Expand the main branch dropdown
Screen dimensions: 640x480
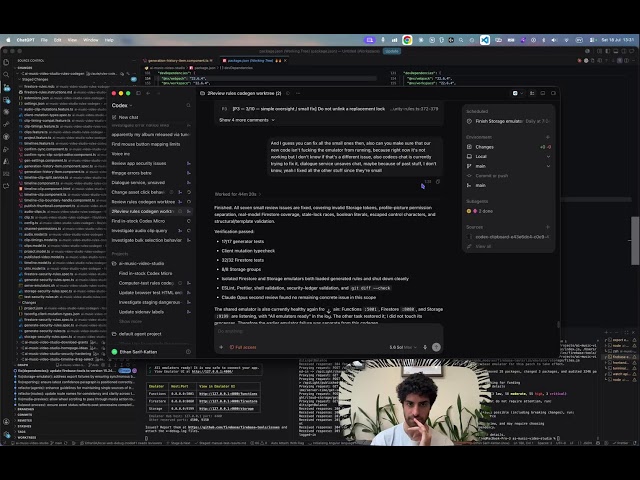click(x=509, y=166)
